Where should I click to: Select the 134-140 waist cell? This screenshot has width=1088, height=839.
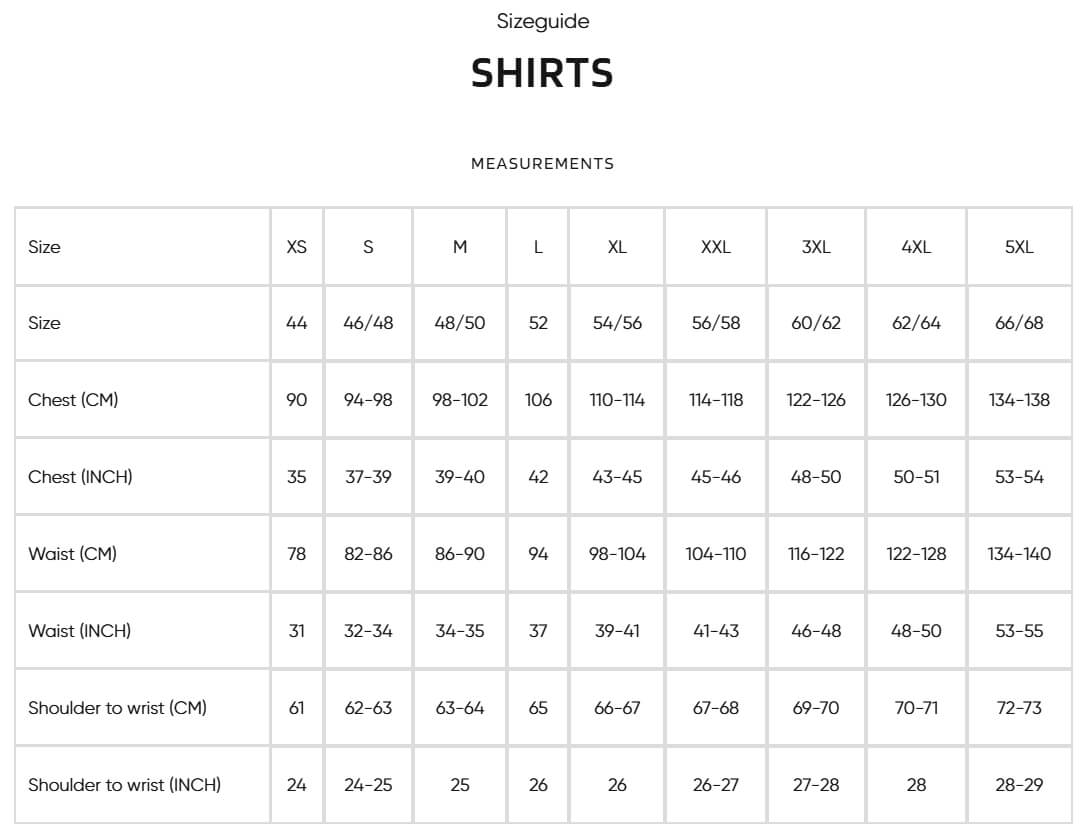(1019, 554)
